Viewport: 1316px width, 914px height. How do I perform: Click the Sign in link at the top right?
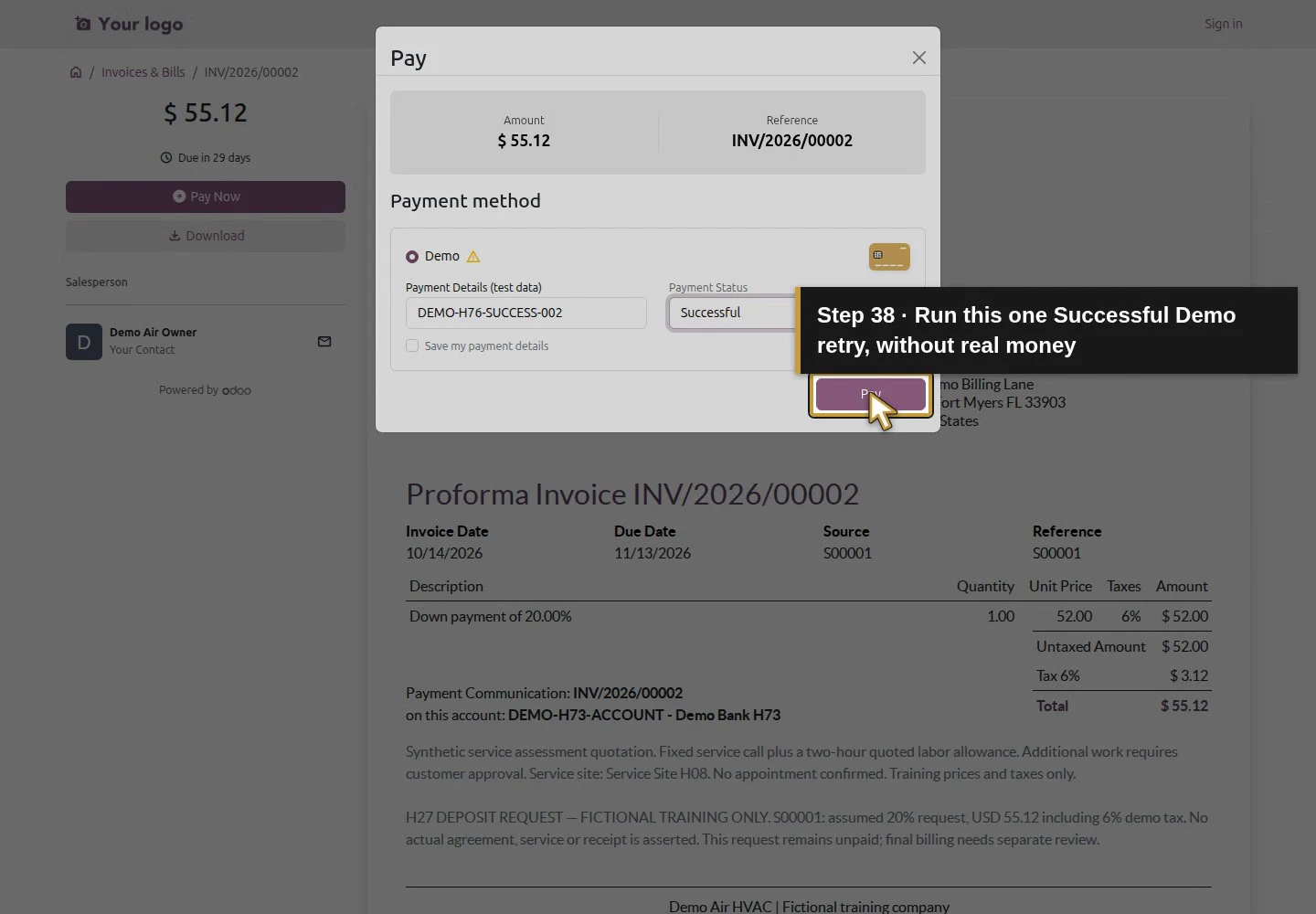(x=1223, y=24)
